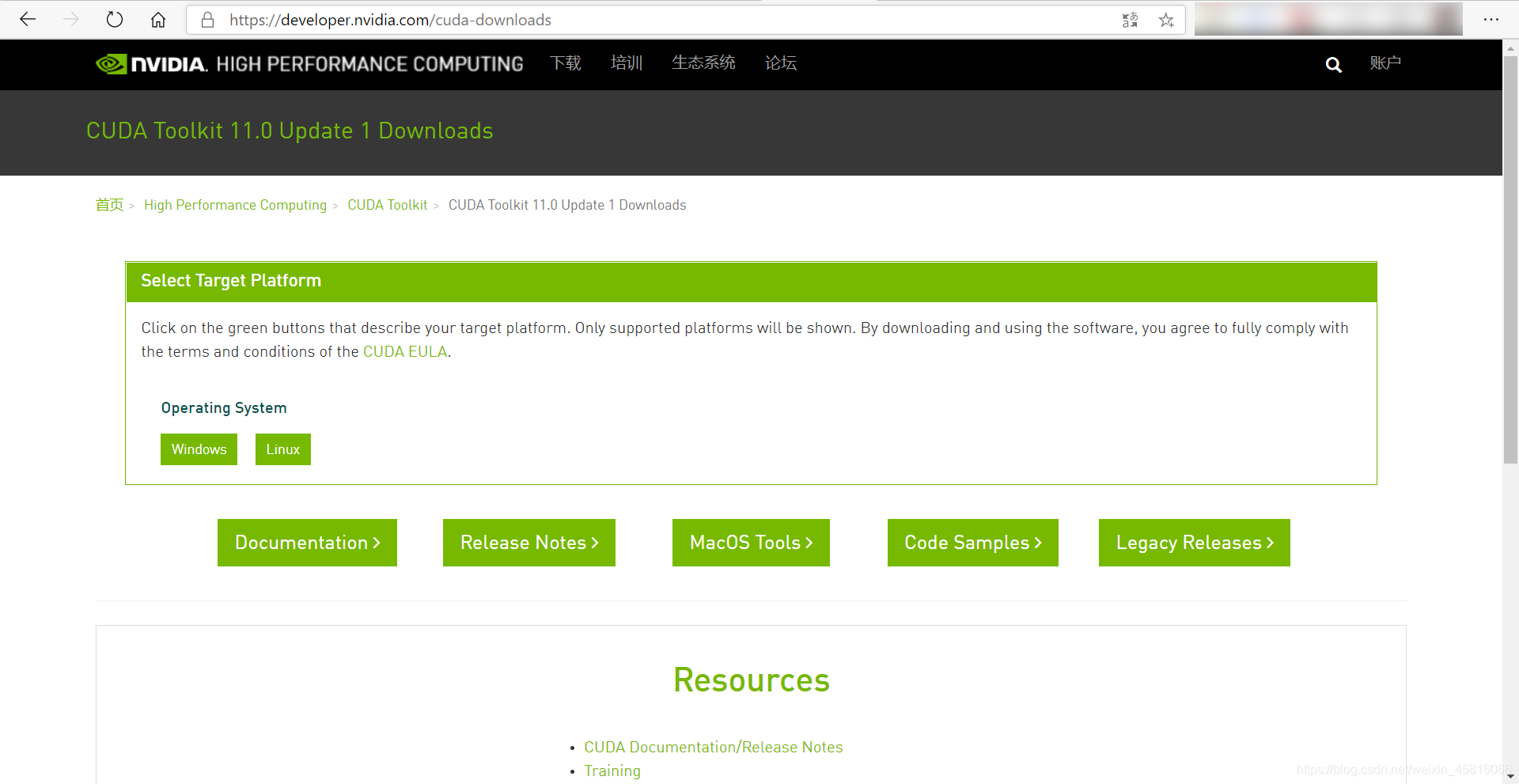Click the browser forward arrow

click(71, 20)
